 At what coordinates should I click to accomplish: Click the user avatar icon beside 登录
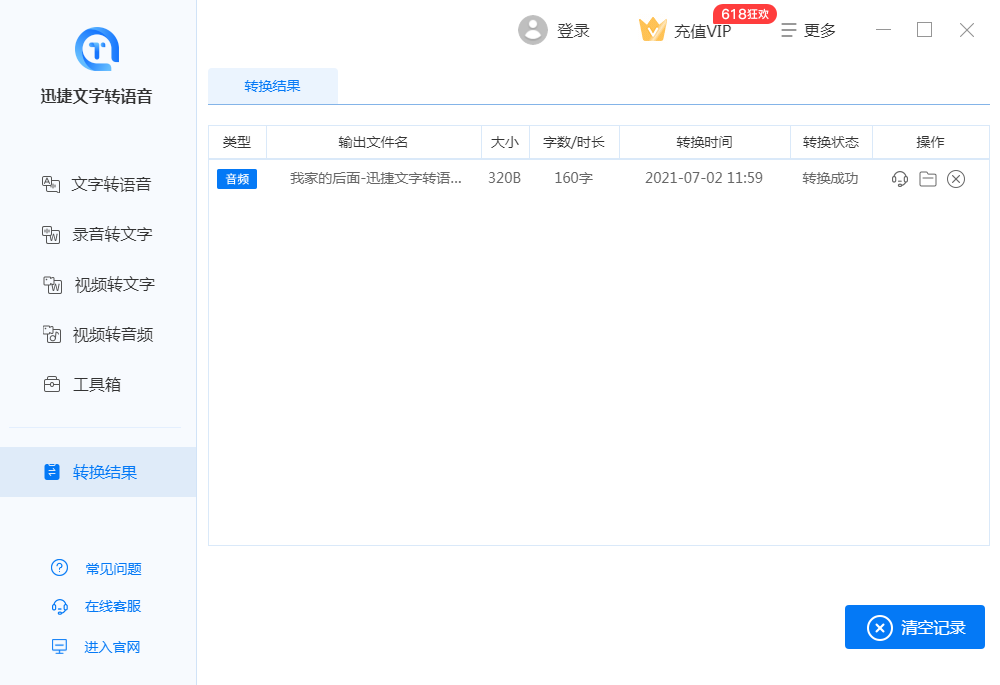533,30
